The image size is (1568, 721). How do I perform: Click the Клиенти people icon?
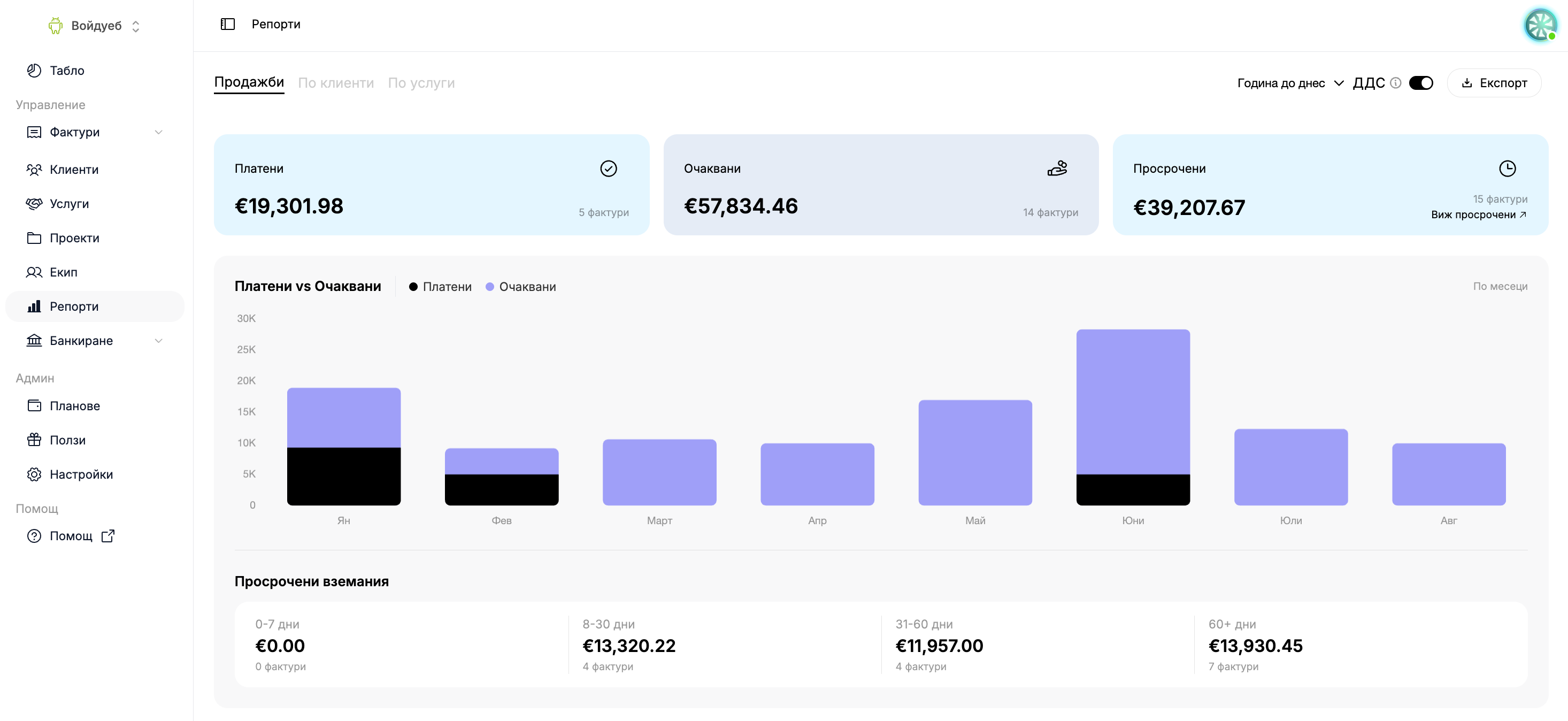point(34,170)
